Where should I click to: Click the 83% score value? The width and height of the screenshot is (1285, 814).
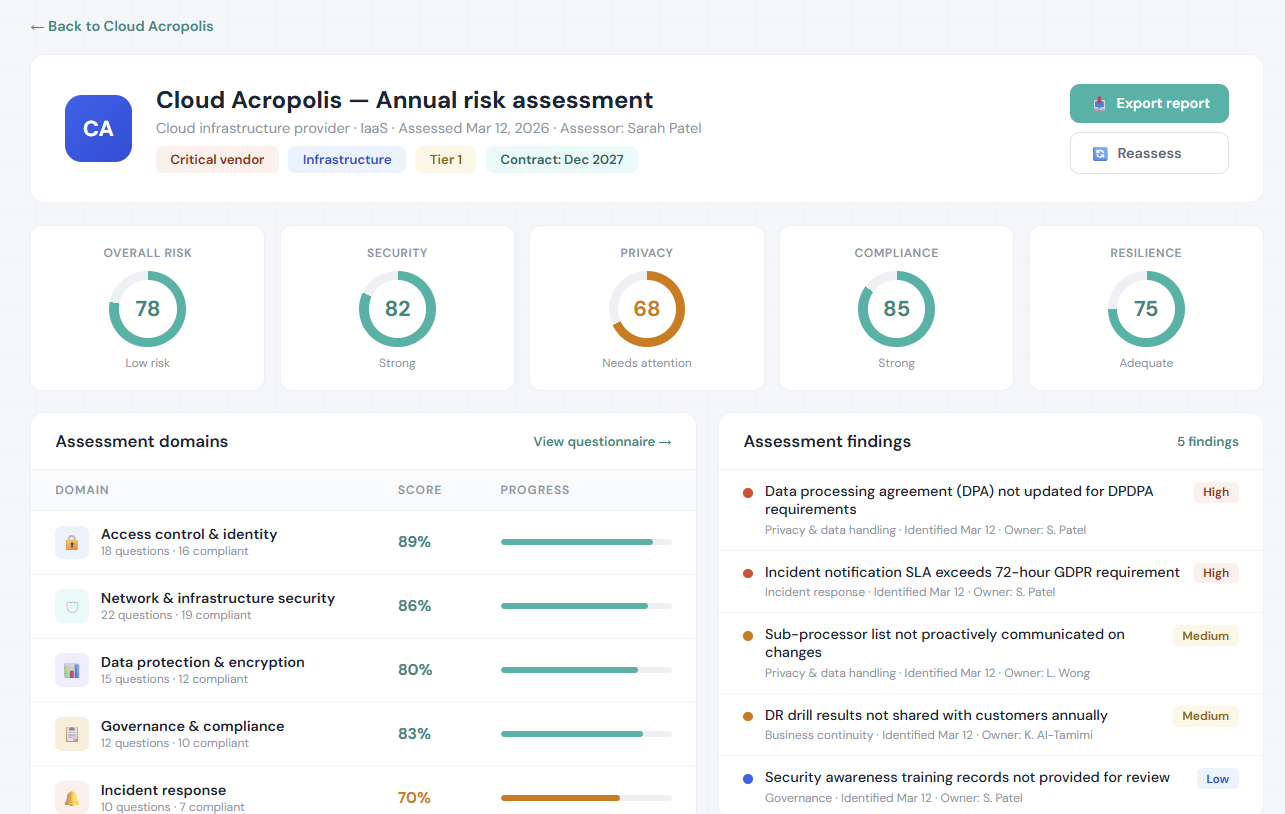(414, 734)
